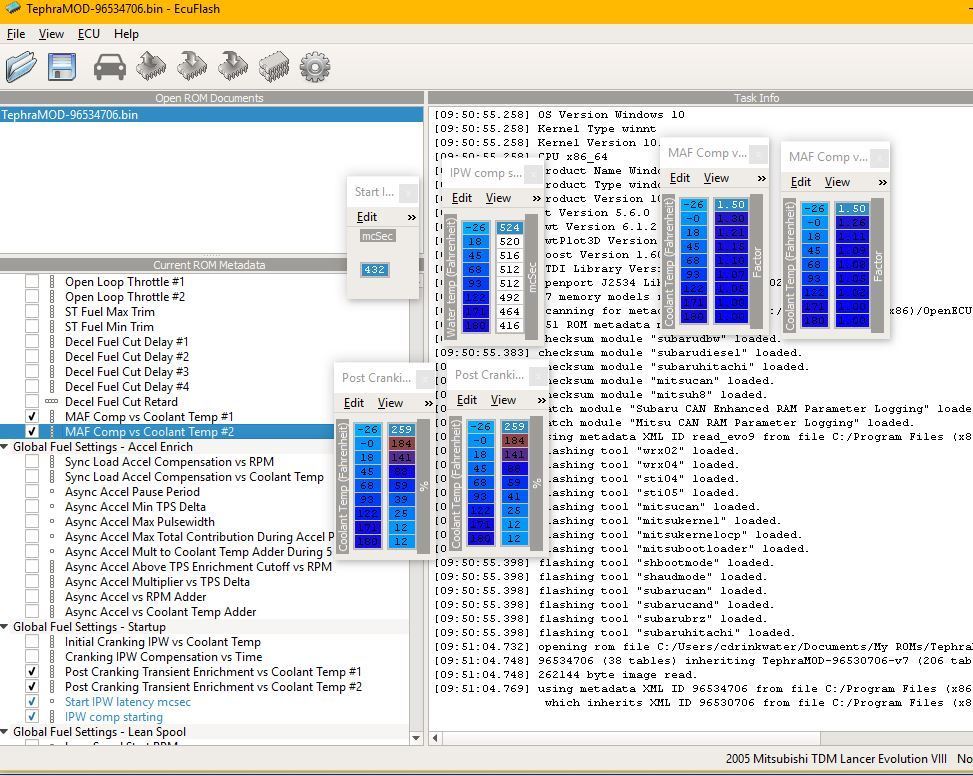Enable the Open Loop Throttle #1 checkbox
The width and height of the screenshot is (973, 776).
pyautogui.click(x=32, y=282)
